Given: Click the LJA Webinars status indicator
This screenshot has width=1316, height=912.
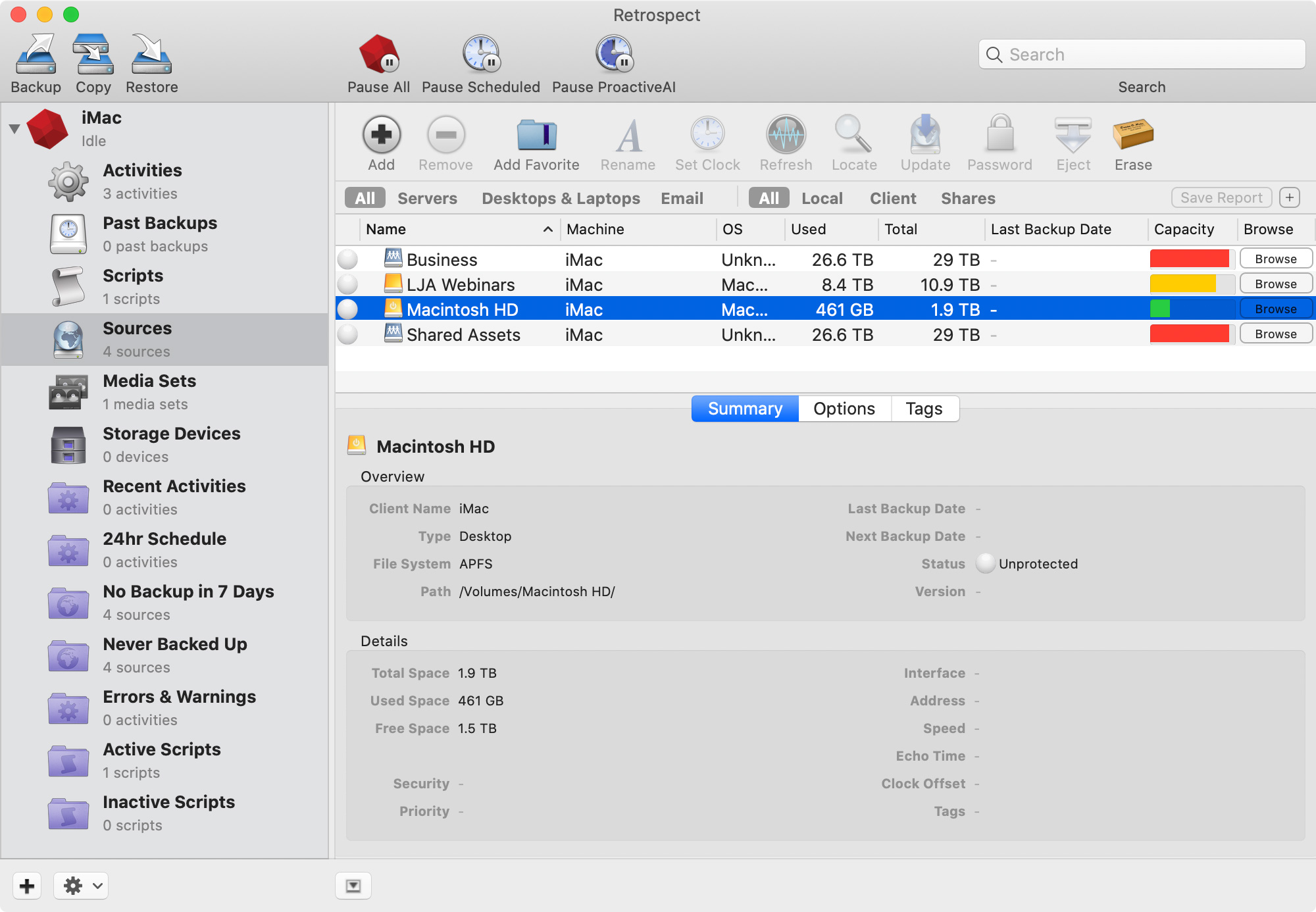Looking at the screenshot, I should point(347,284).
